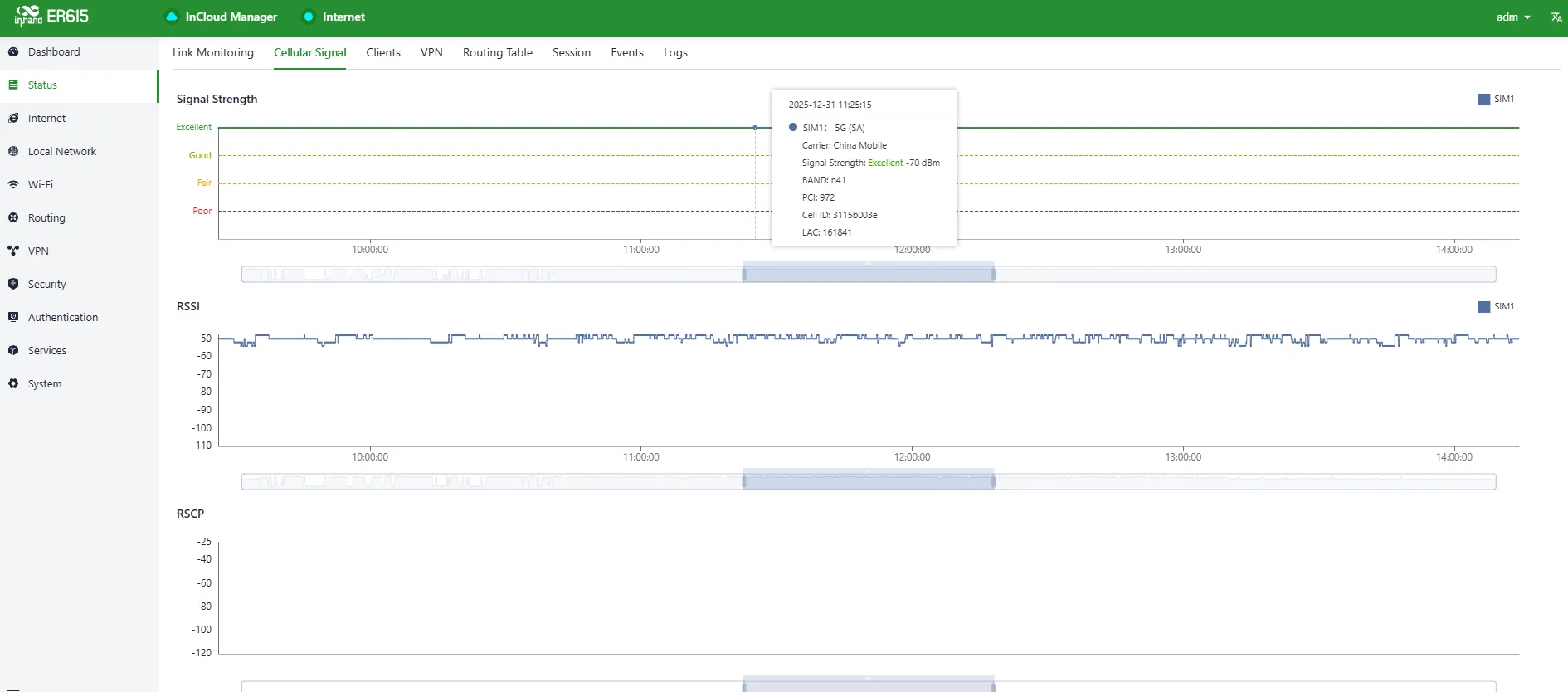The width and height of the screenshot is (1568, 692).
Task: Go to the Session tab
Action: [572, 52]
